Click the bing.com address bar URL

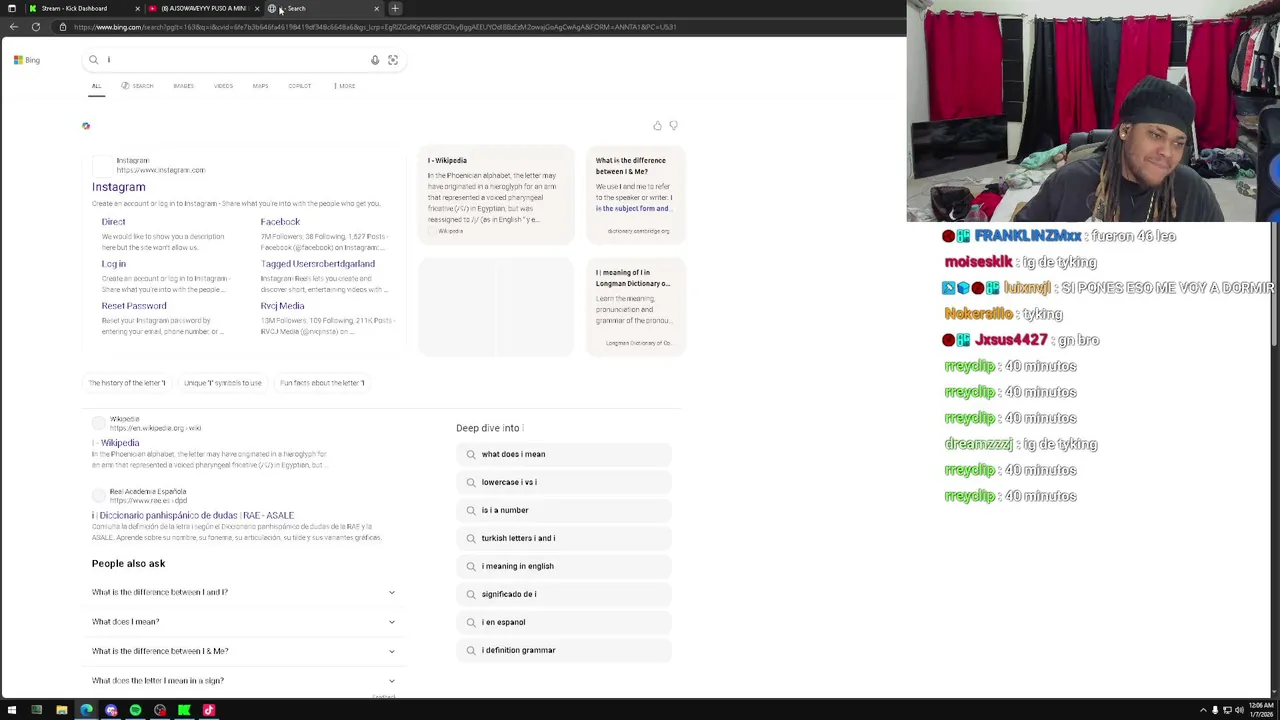click(x=375, y=27)
